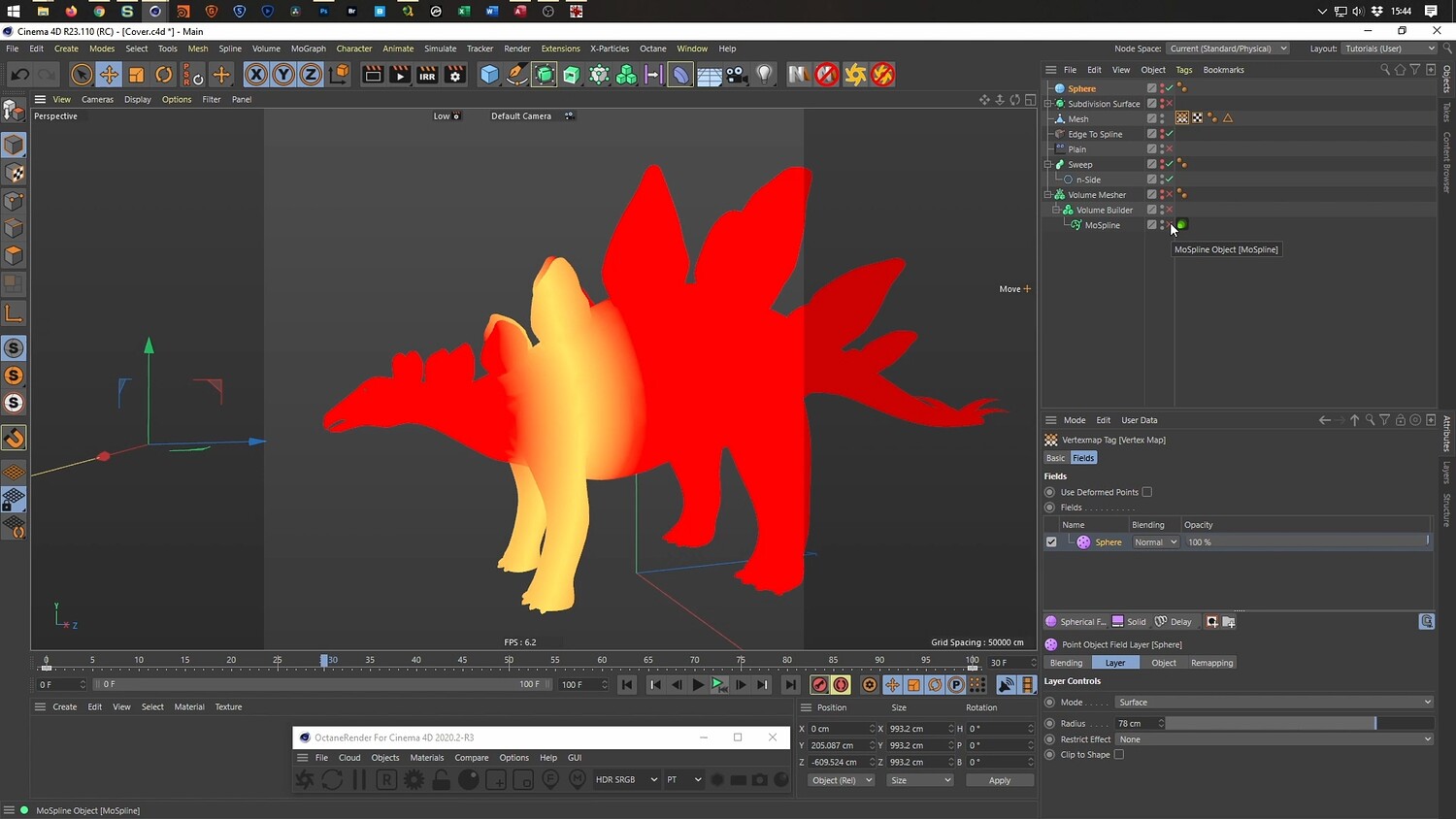Toggle the Clip to Shape checkbox

coord(1119,755)
